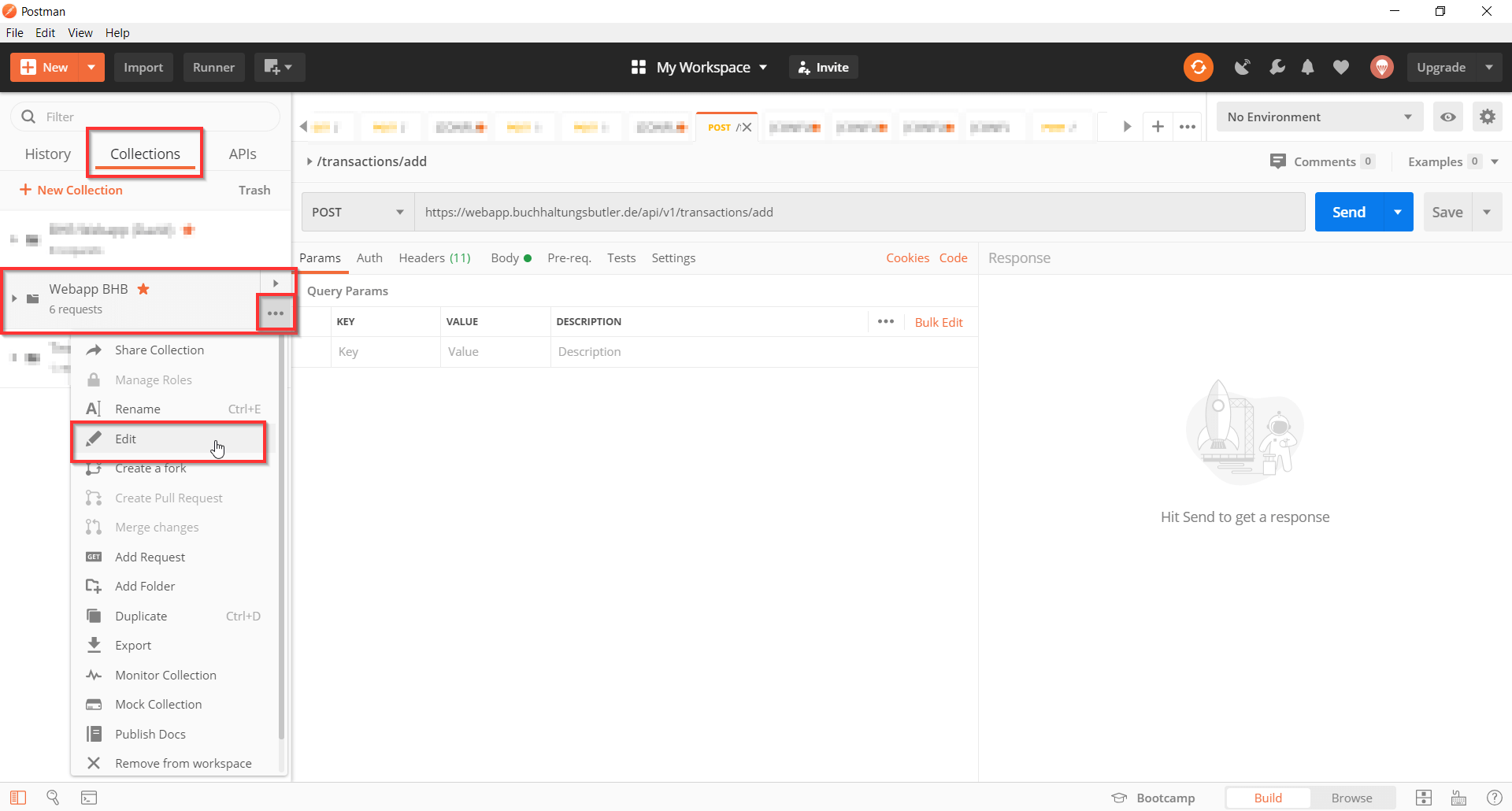Click the request URL input field
The image size is (1512, 811).
point(858,212)
